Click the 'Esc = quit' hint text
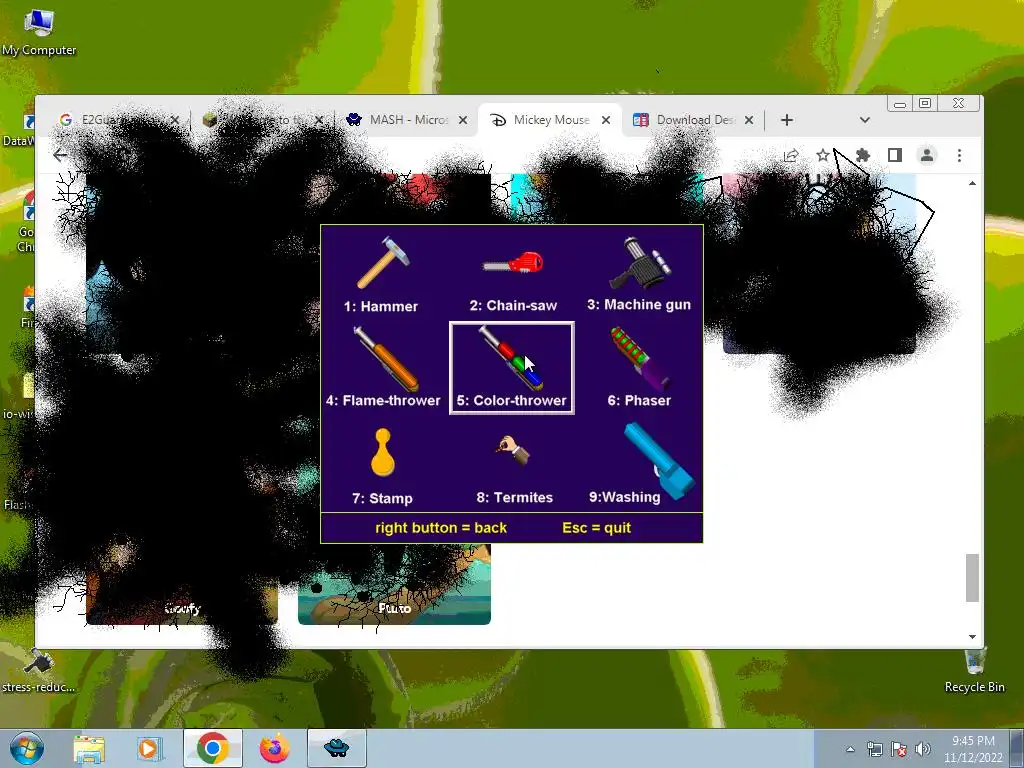The image size is (1024, 768). pyautogui.click(x=596, y=528)
